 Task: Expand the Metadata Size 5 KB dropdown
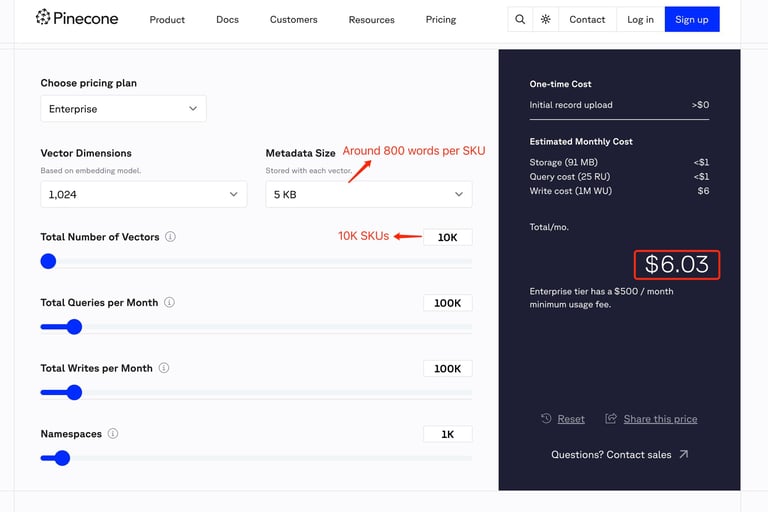(369, 195)
